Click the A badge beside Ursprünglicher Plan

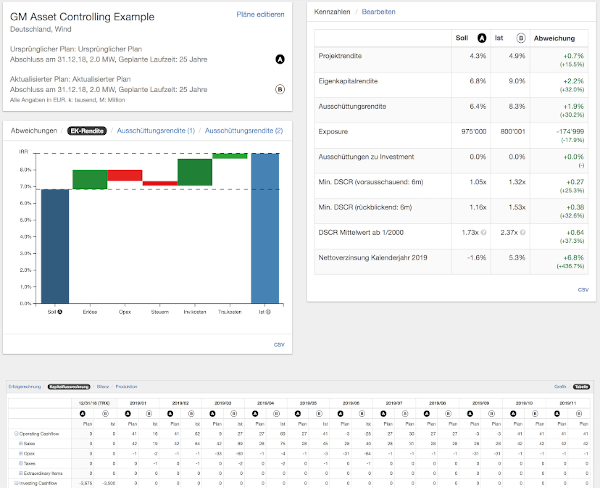click(279, 59)
